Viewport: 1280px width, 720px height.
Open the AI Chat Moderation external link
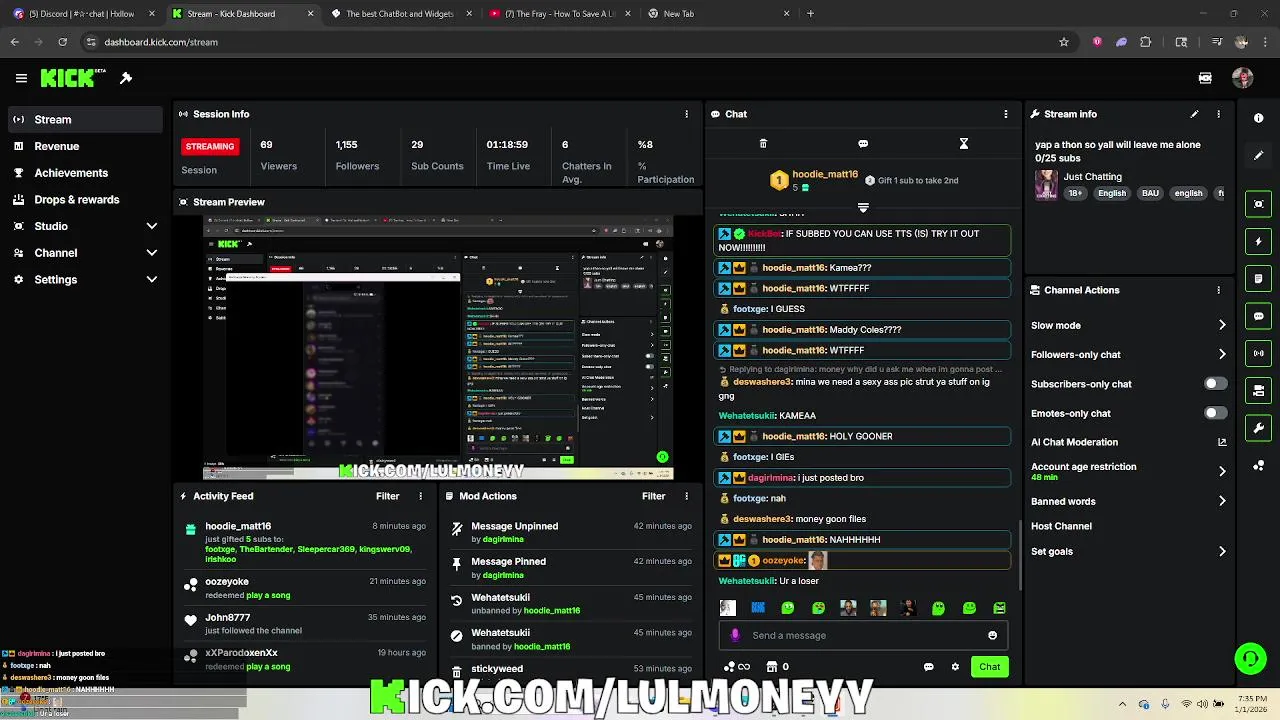pos(1222,442)
